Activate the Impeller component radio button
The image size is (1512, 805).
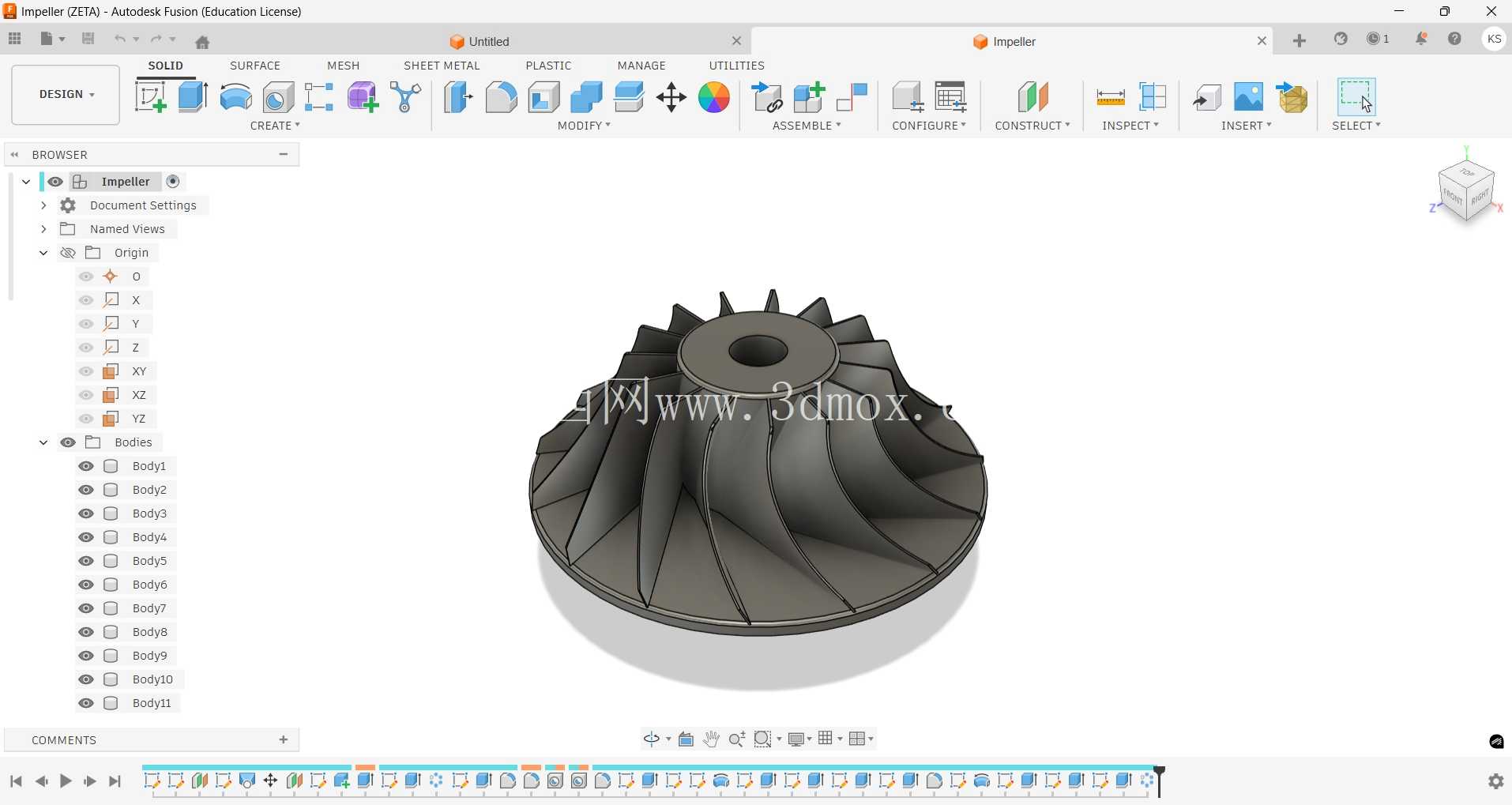point(173,182)
